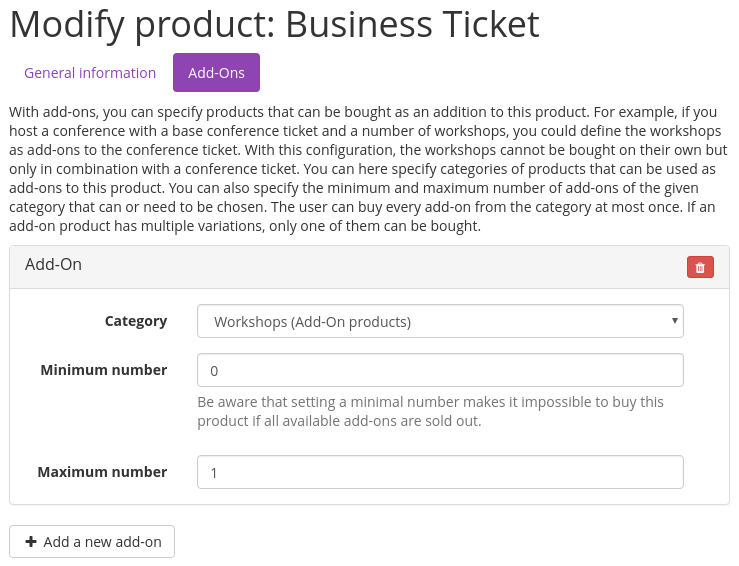Click the Minimum number label
Image resolution: width=739 pixels, height=566 pixels.
pyautogui.click(x=104, y=370)
